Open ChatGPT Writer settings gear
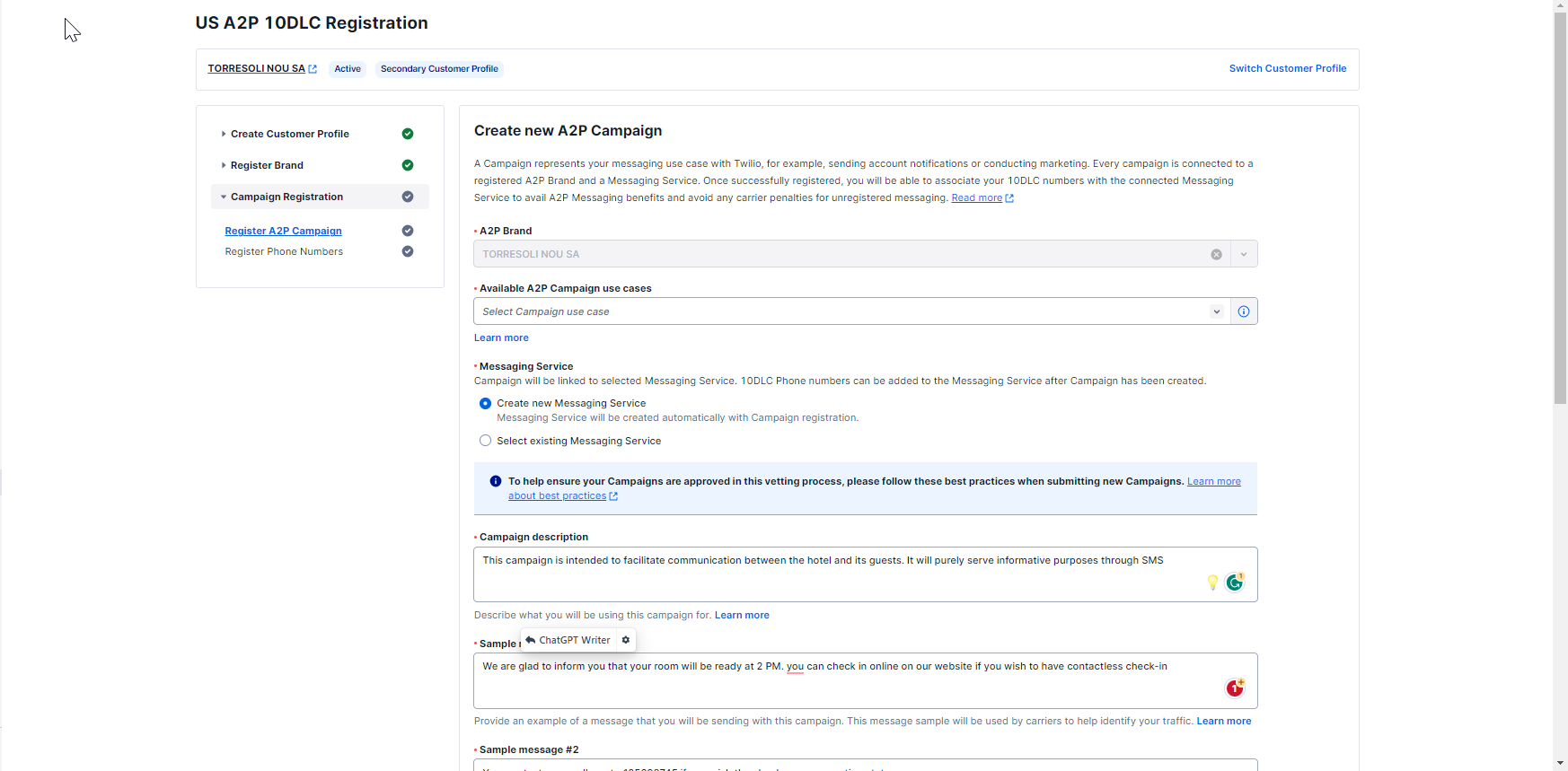The width and height of the screenshot is (1568, 771). coord(626,640)
